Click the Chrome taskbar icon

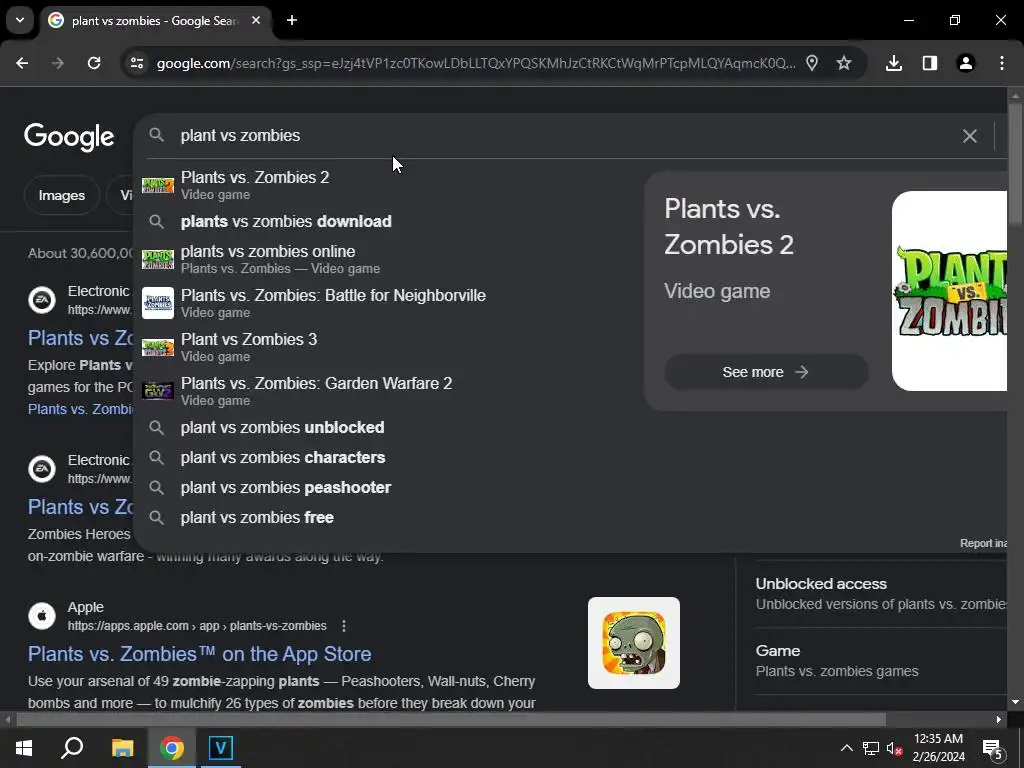point(171,748)
